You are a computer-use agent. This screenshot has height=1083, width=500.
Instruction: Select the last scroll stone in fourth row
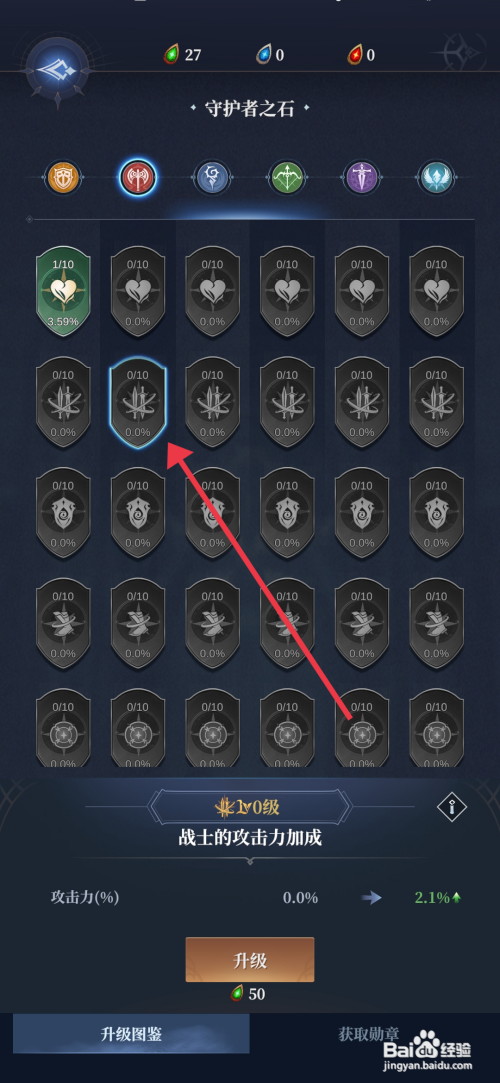tap(436, 625)
